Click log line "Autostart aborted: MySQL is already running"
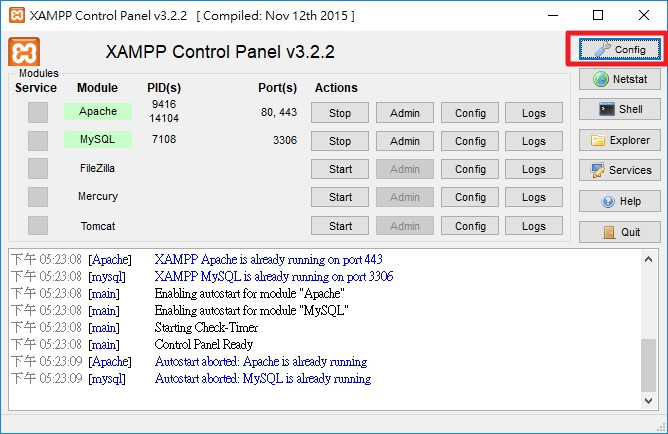The image size is (668, 434). pyautogui.click(x=263, y=379)
